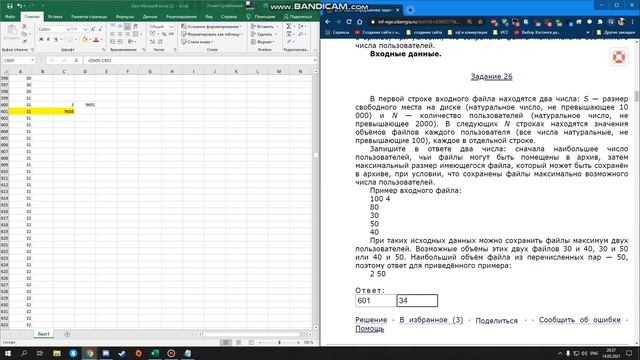Click Сообщить об ошибке link
640x360 pixels.
point(580,320)
